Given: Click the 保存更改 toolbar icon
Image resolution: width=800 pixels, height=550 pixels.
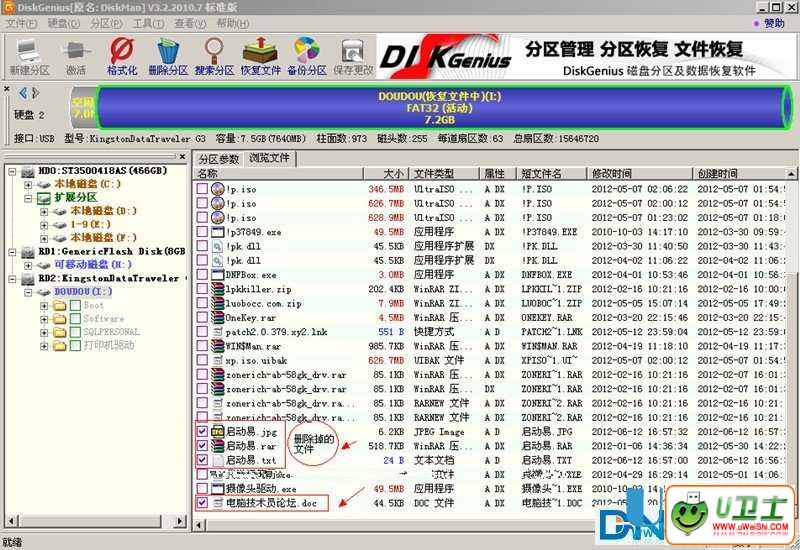Looking at the screenshot, I should point(353,57).
